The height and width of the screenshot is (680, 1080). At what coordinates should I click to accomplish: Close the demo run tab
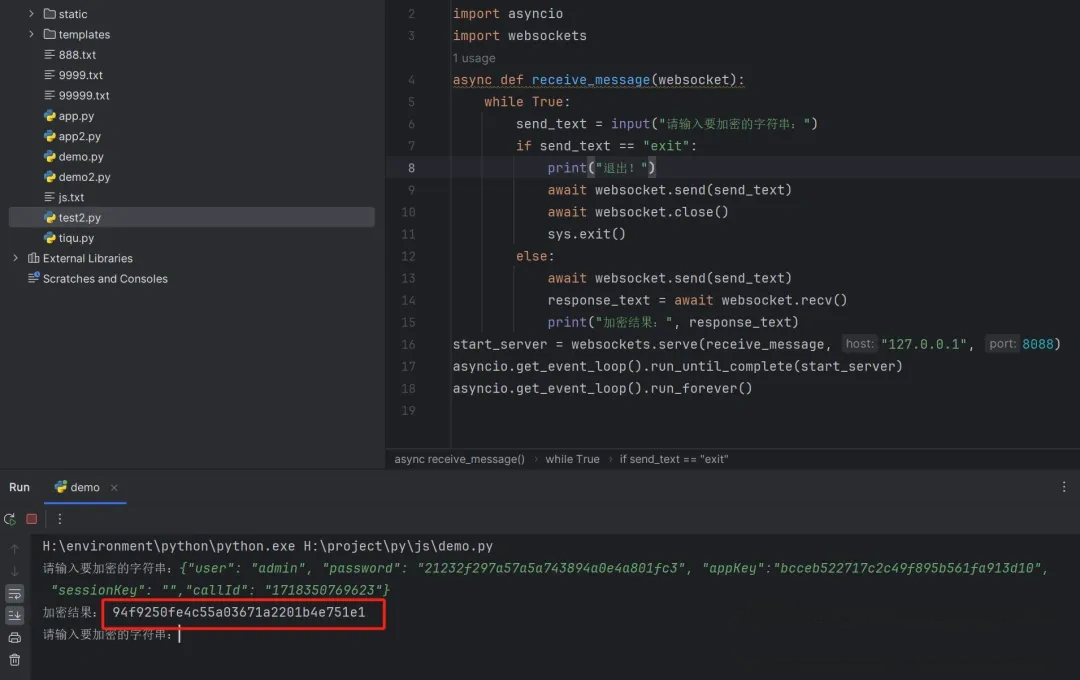click(114, 487)
